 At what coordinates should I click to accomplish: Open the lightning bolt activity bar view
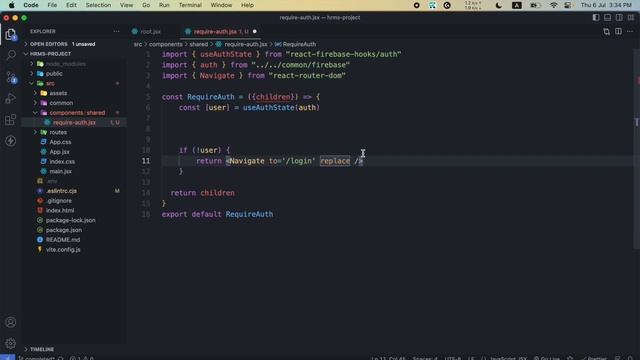(x=11, y=141)
